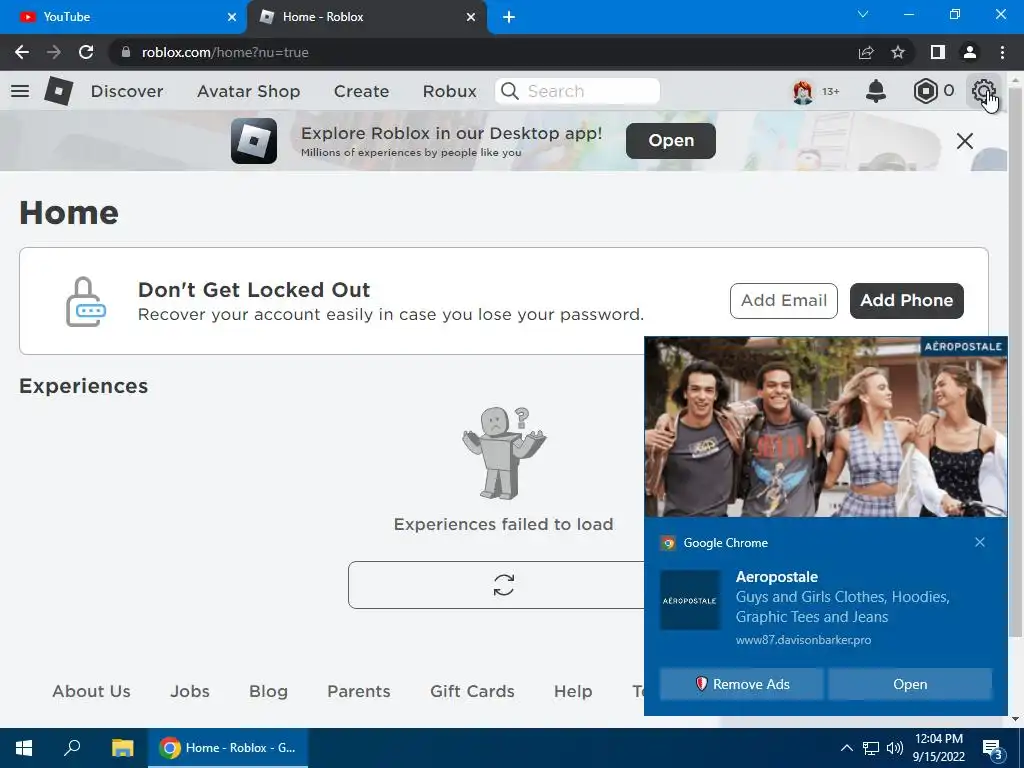The image size is (1024, 768).
Task: Open the Gift Cards footer link
Action: (472, 691)
